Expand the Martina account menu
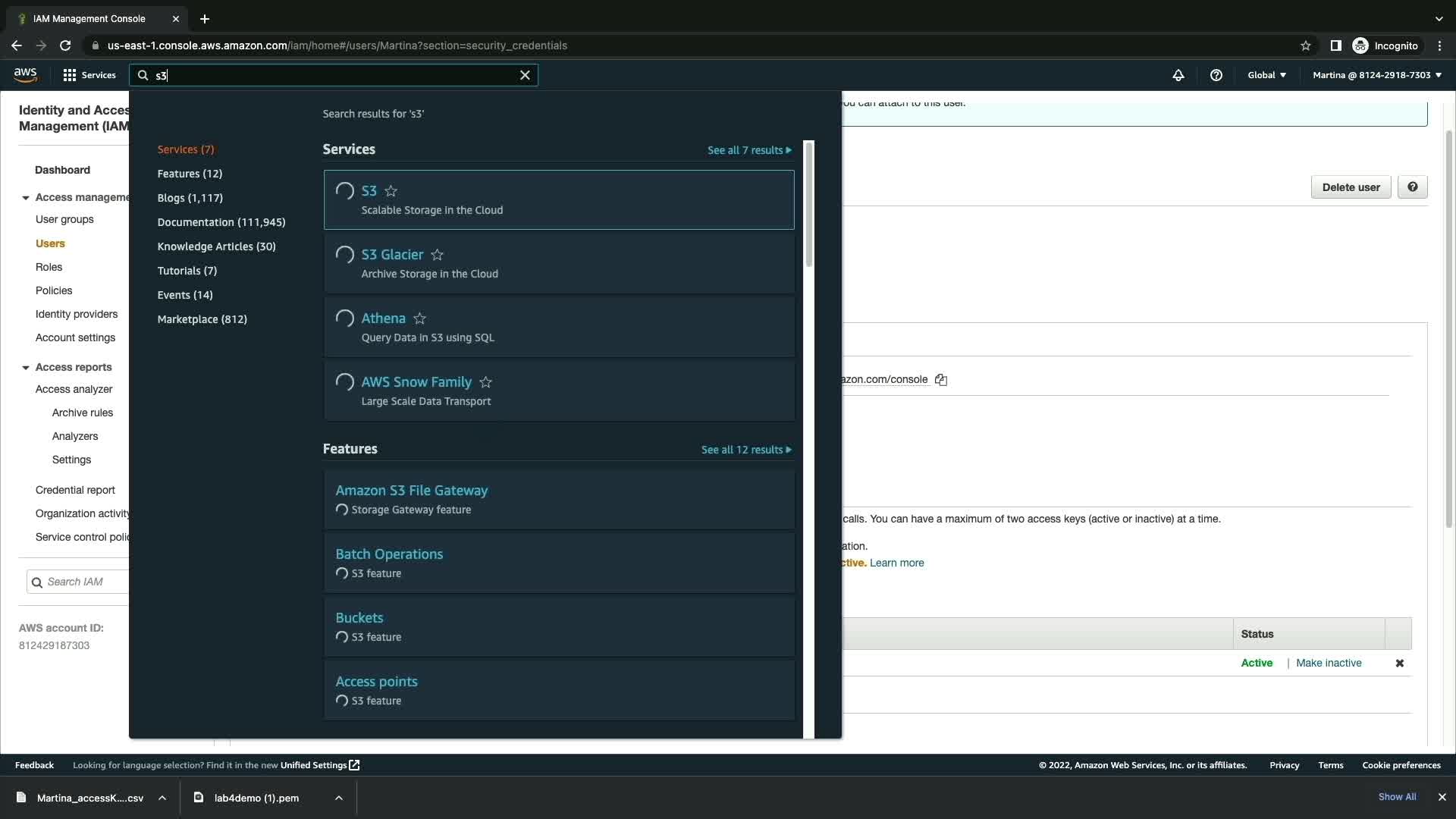Viewport: 1456px width, 819px height. tap(1376, 75)
